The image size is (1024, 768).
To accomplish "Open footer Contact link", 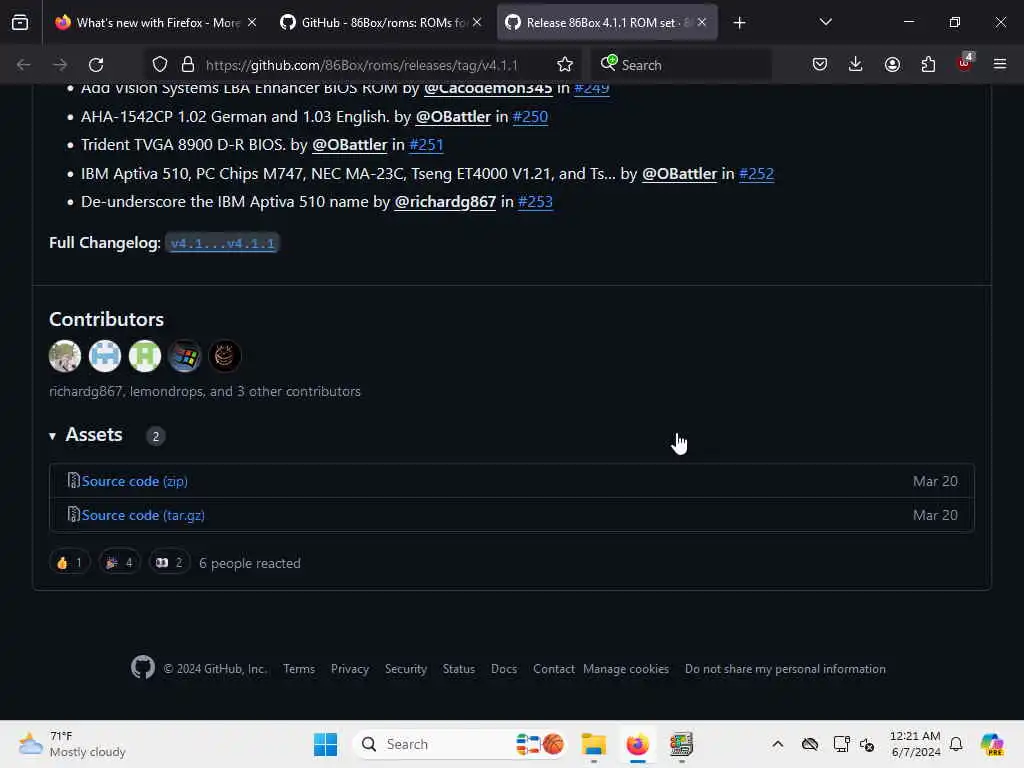I will (x=554, y=669).
